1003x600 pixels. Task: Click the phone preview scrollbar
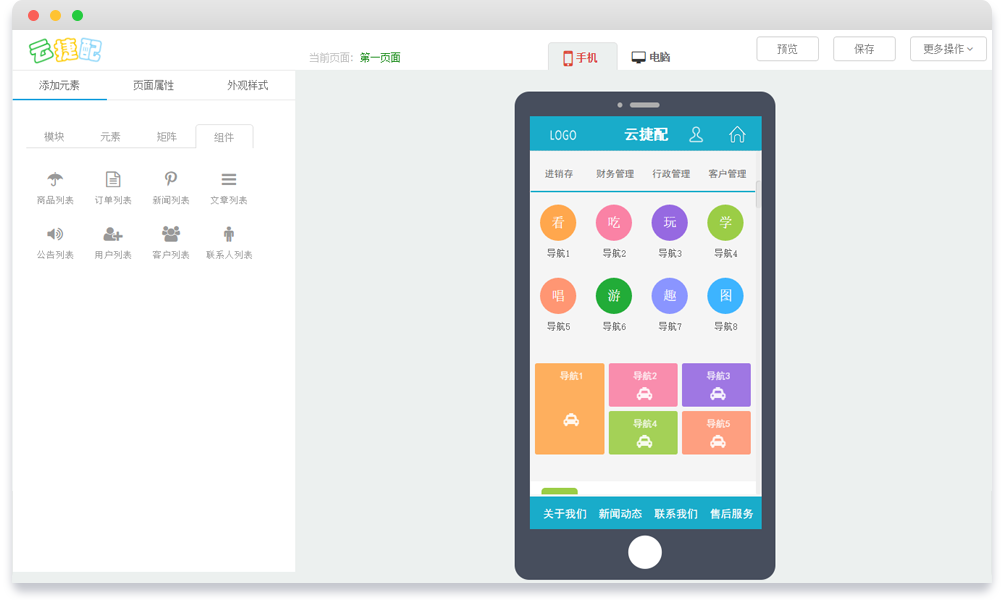click(758, 194)
